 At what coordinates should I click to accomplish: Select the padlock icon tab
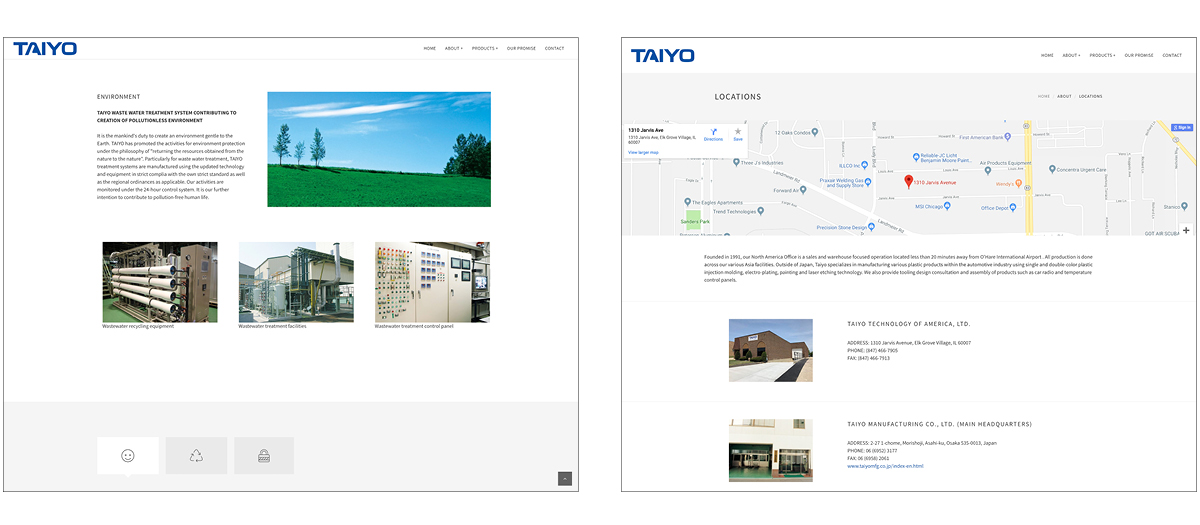click(x=264, y=456)
